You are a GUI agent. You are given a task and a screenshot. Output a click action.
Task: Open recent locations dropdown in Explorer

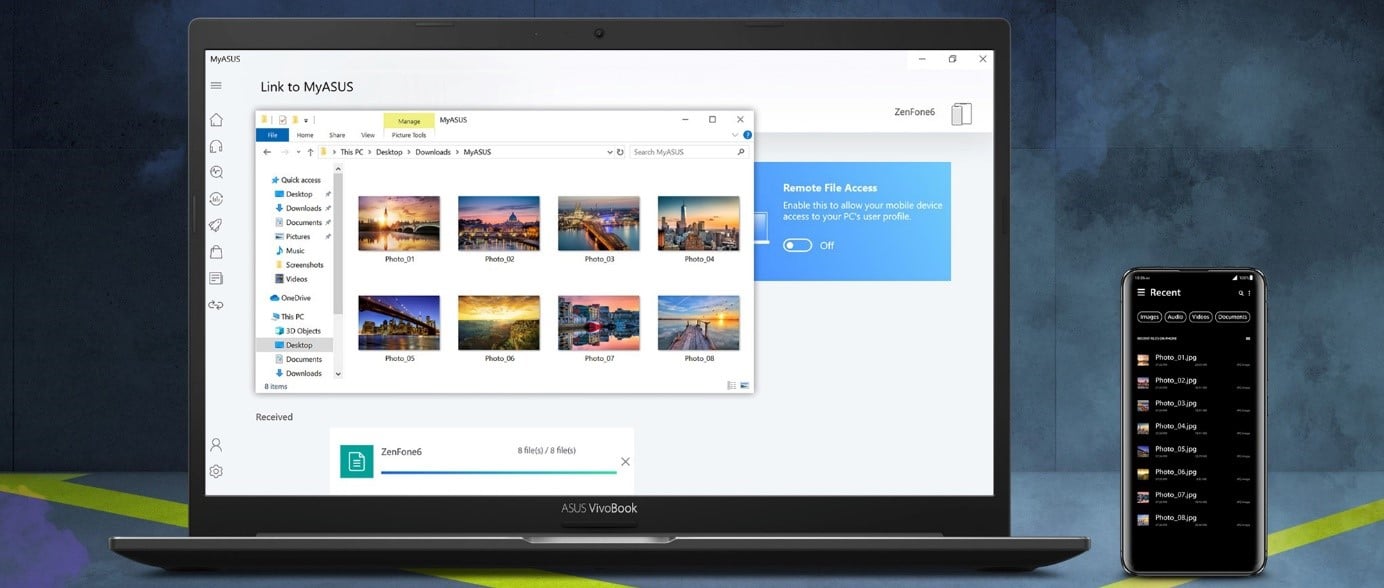click(x=298, y=152)
